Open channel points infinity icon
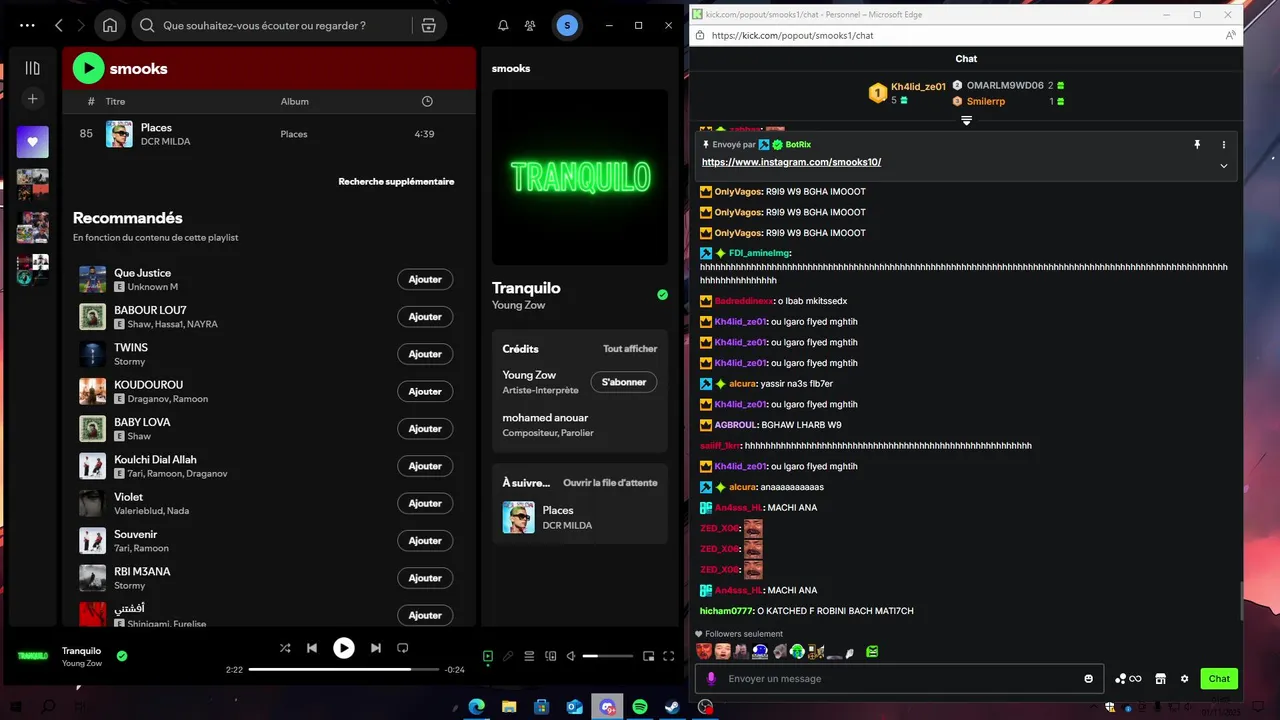 [x=1128, y=679]
